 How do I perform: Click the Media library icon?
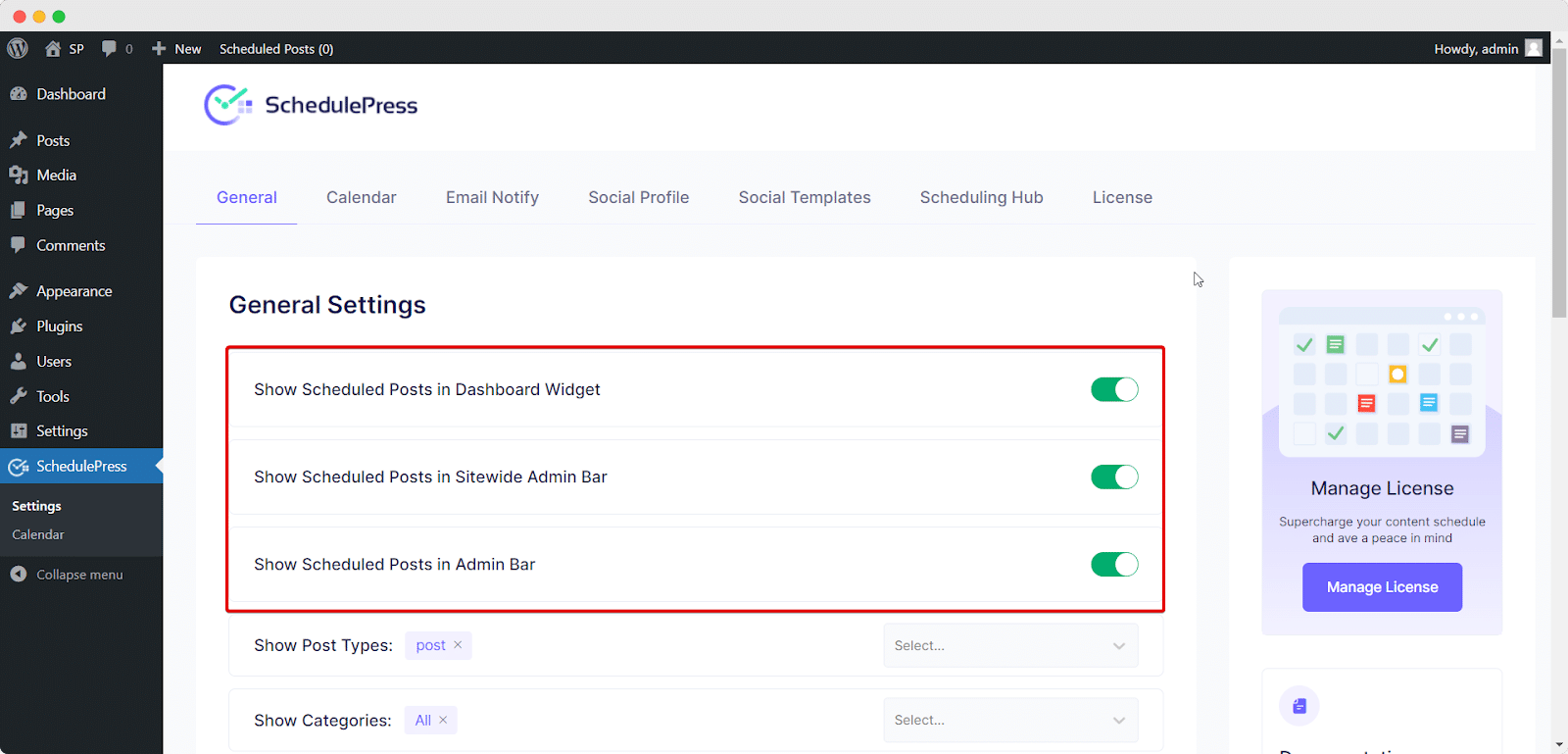tap(19, 175)
